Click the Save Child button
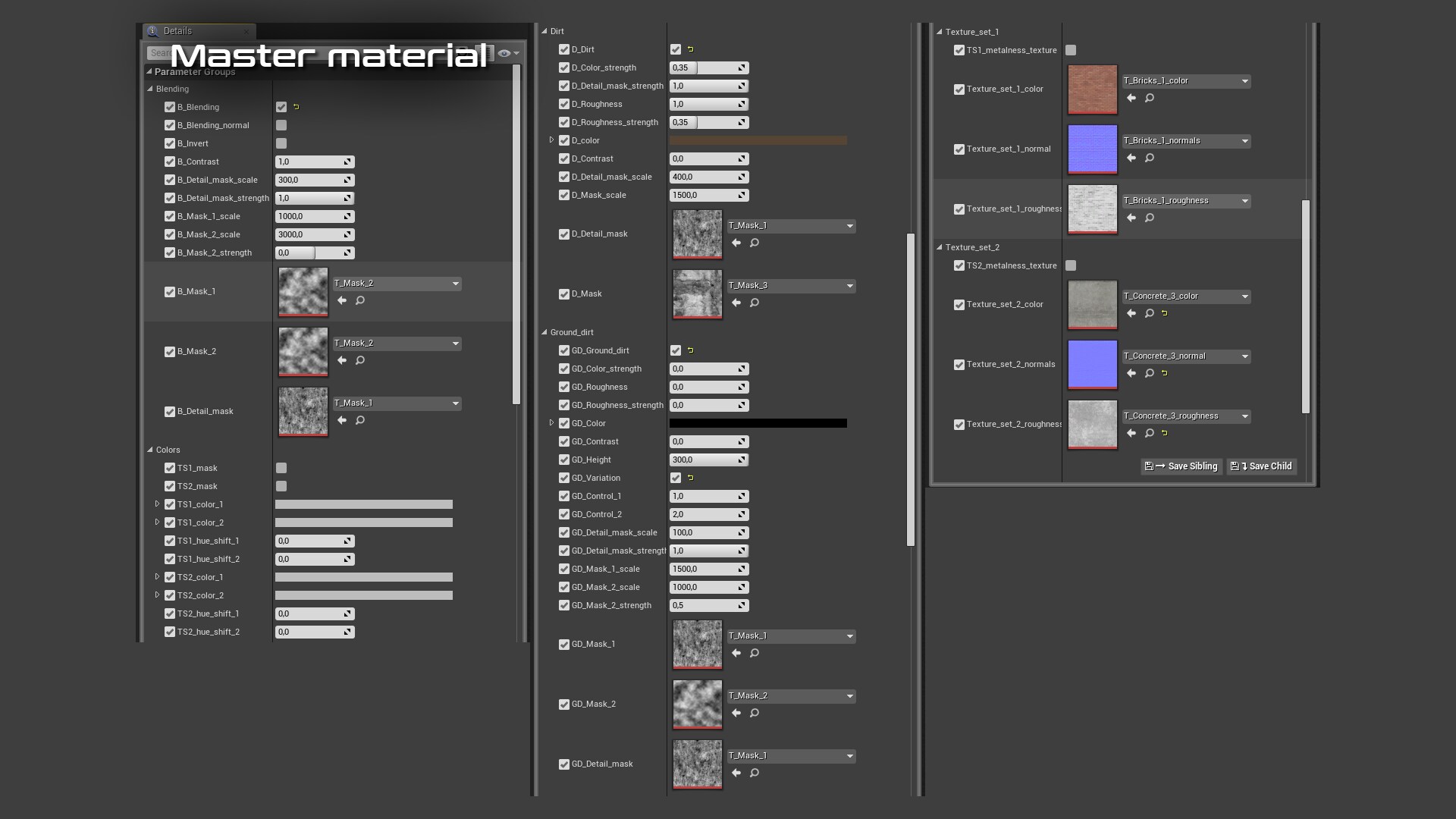The image size is (1456, 819). [1262, 466]
